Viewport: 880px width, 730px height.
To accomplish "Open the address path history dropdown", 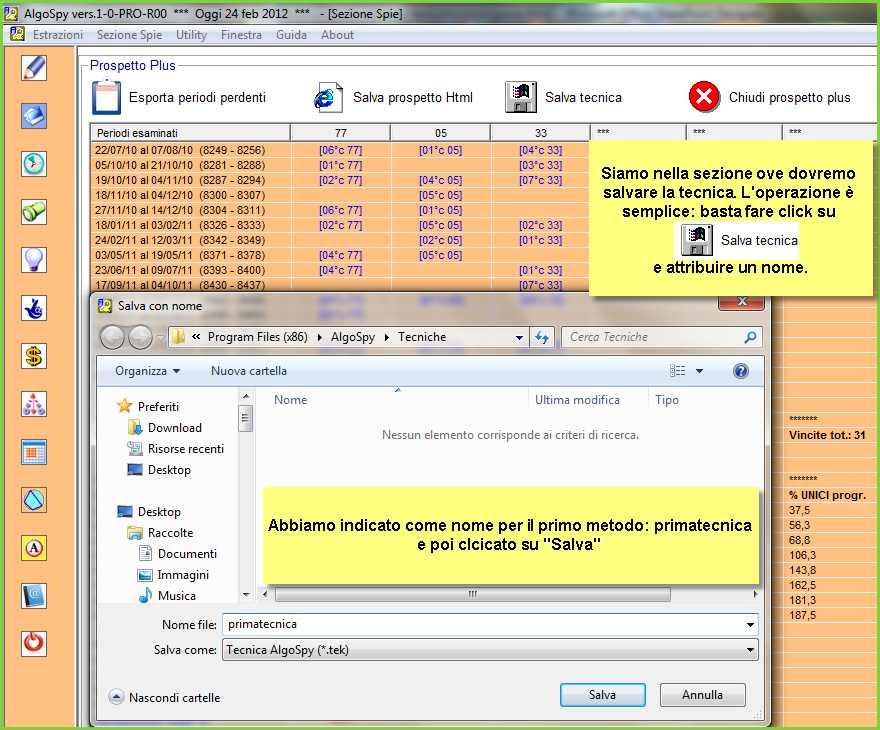I will [x=519, y=337].
